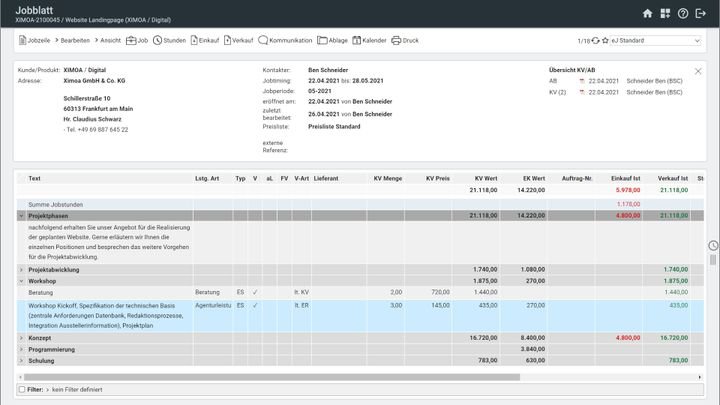Expand the Konzept row
Screen dimensions: 720x405
22,338
